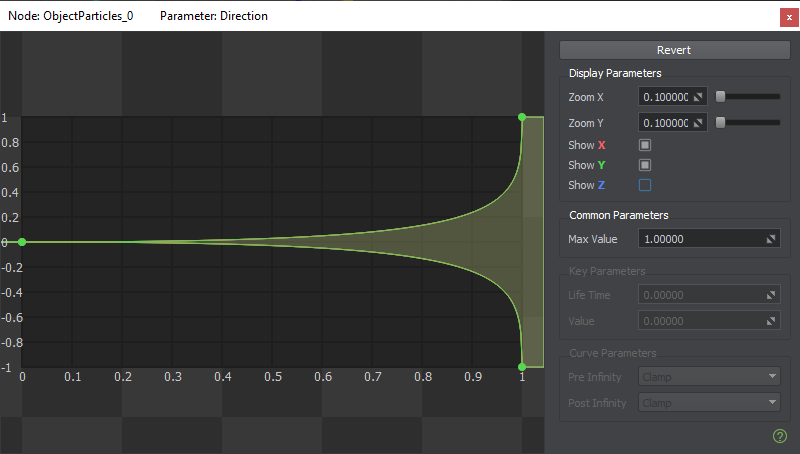
Task: Click the Life Time field drag arrow icon
Action: (771, 295)
